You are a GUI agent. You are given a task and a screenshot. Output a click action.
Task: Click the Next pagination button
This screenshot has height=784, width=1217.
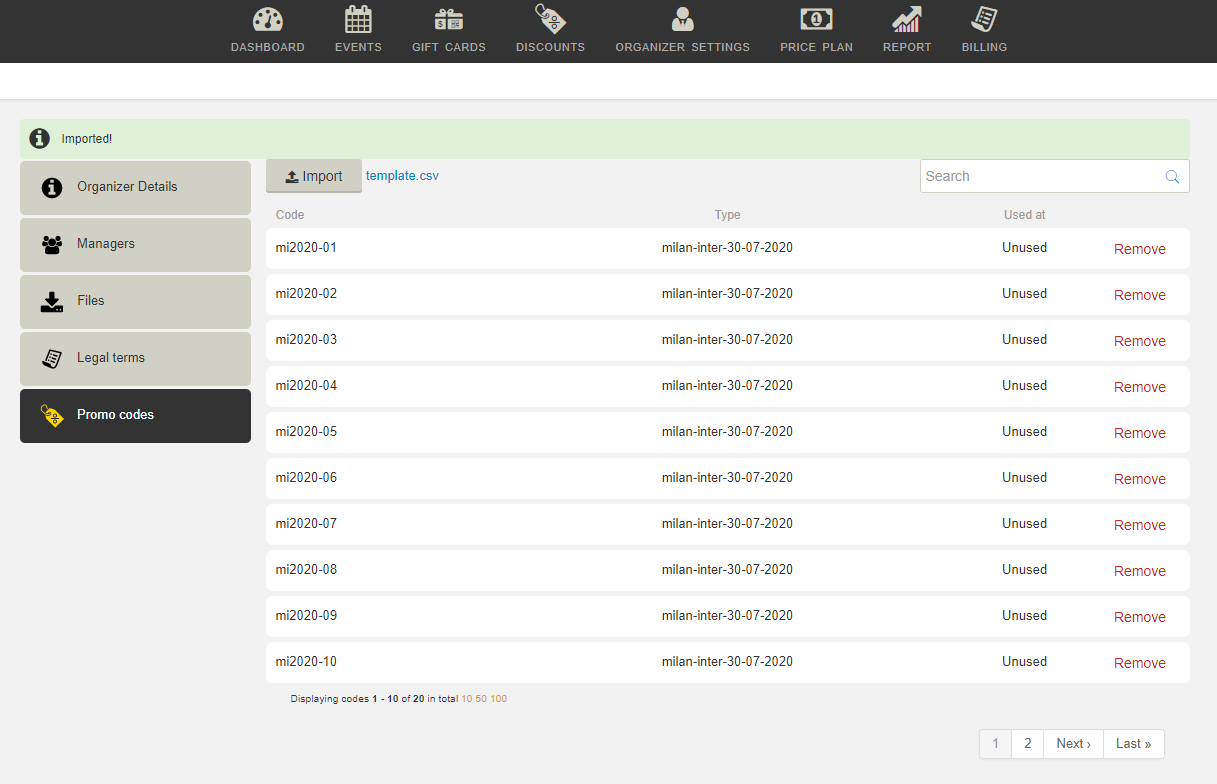[x=1073, y=744]
